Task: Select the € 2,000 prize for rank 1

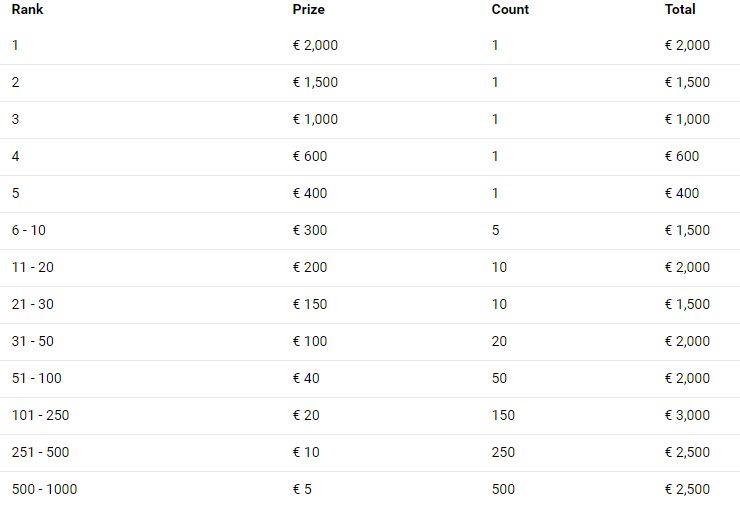Action: pyautogui.click(x=315, y=45)
